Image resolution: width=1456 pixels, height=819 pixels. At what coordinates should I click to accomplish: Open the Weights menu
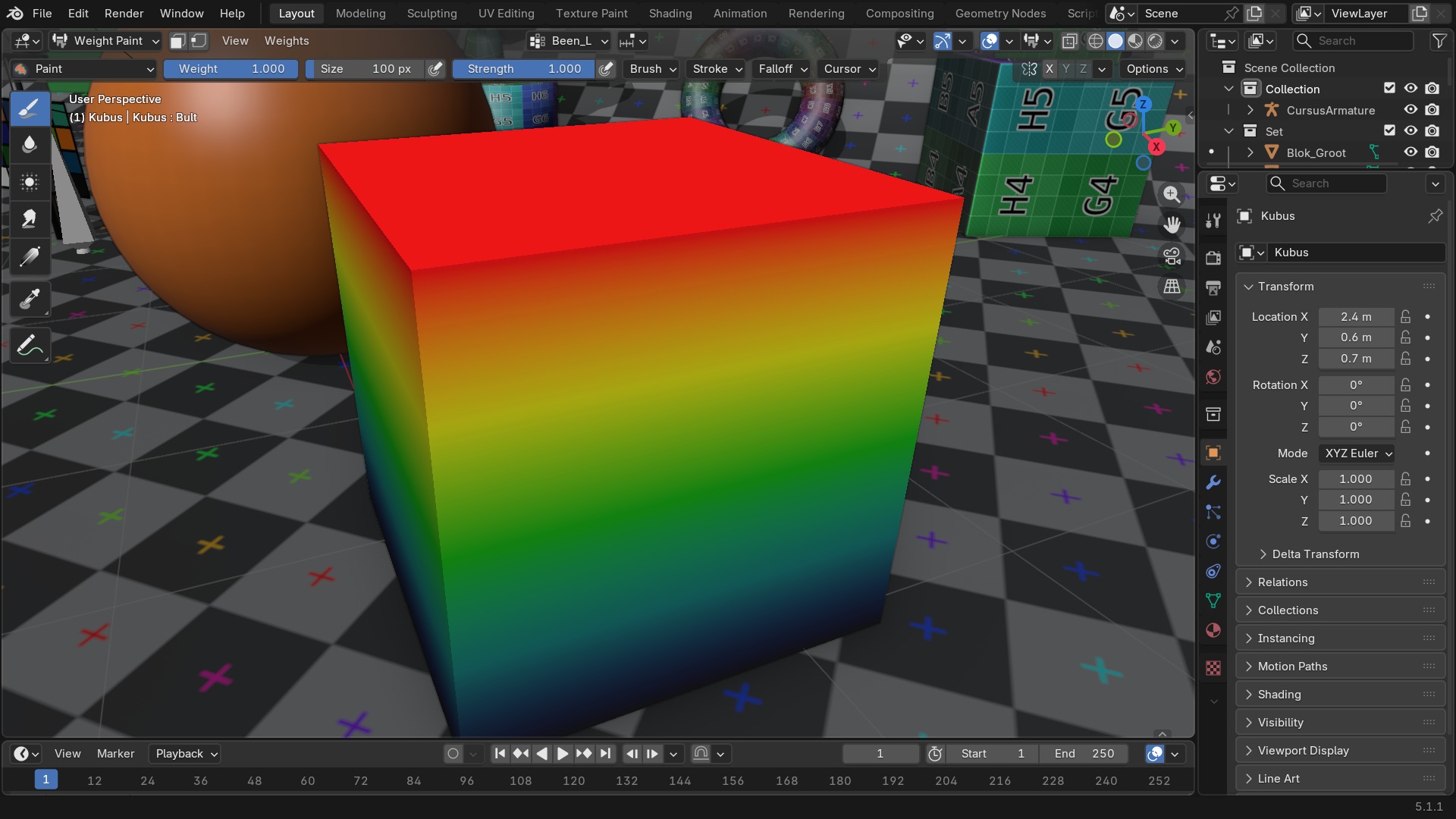click(287, 41)
